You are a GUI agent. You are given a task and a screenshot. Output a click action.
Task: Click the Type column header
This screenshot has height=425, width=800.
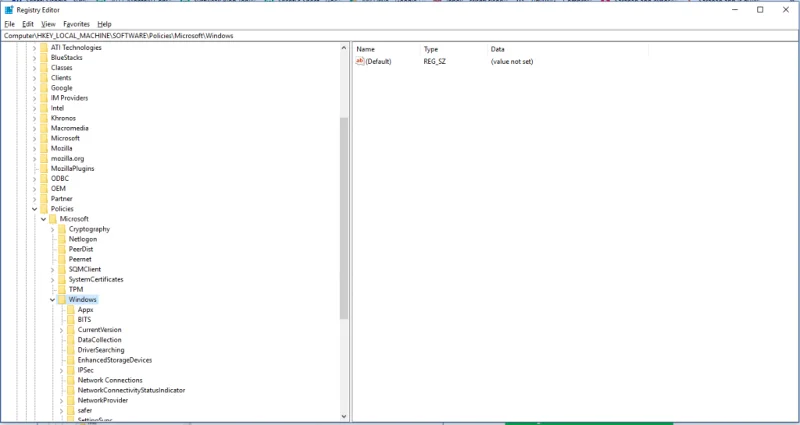(454, 49)
